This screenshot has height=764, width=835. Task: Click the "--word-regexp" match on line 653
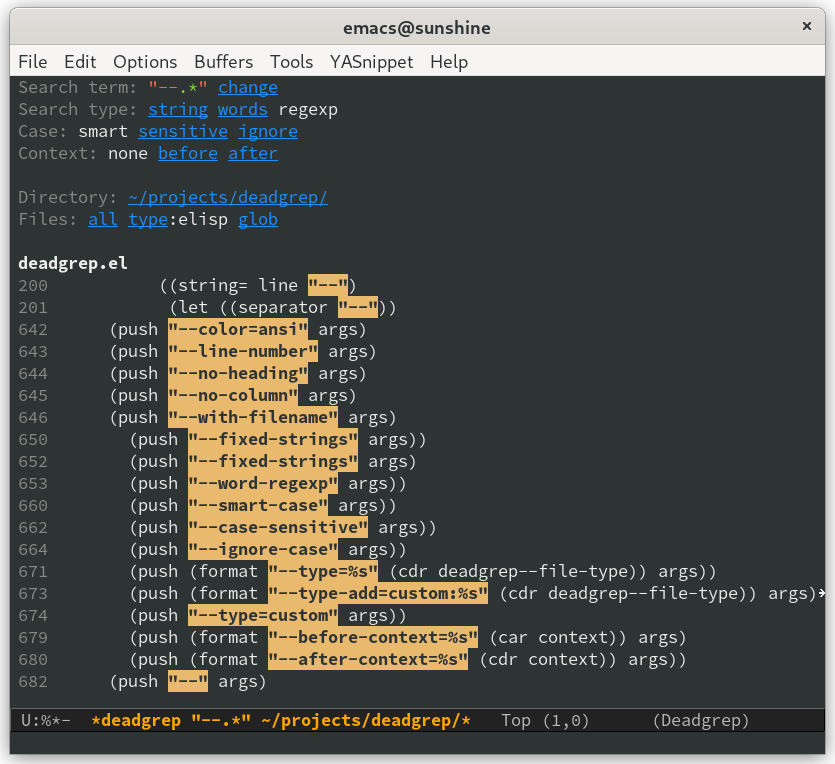tap(263, 483)
